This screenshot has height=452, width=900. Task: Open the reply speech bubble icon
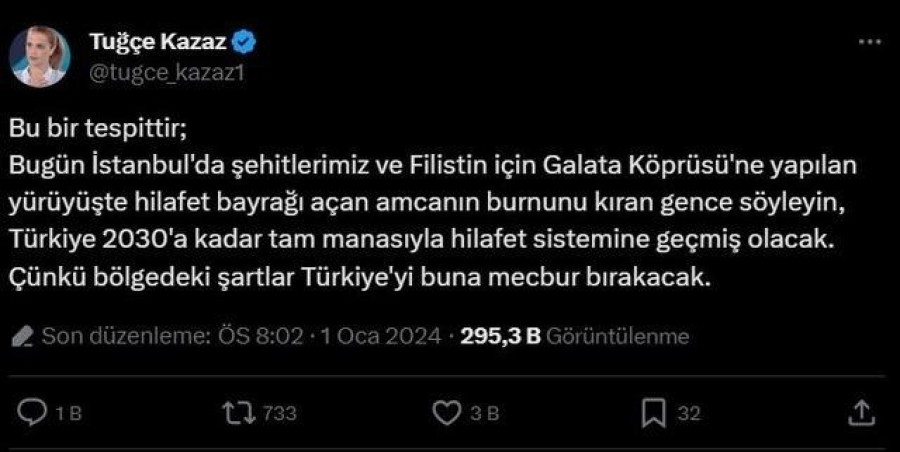(34, 412)
